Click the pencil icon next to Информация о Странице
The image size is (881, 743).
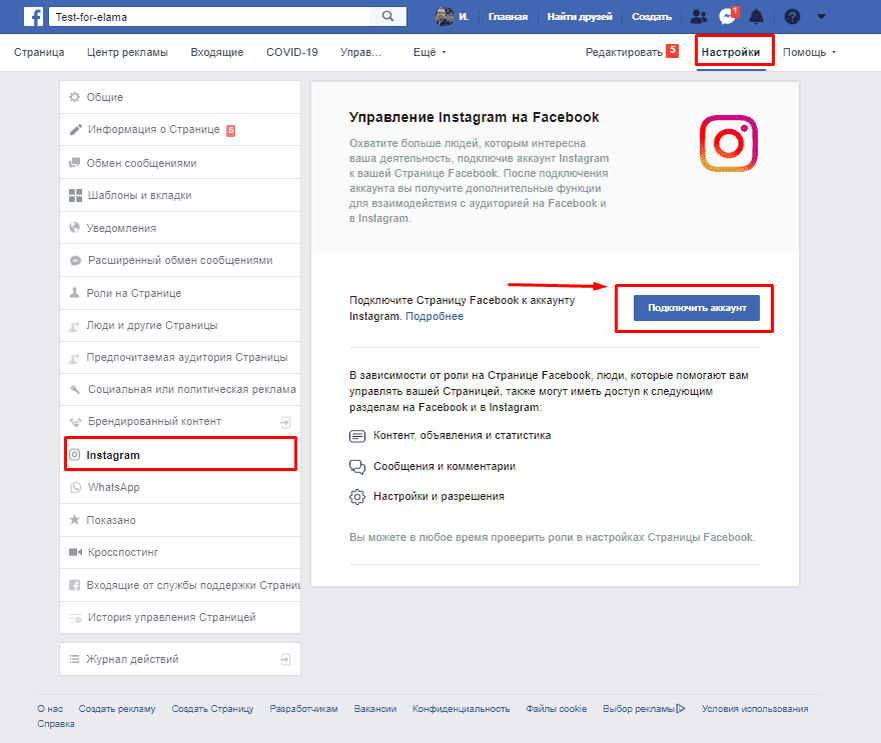point(75,129)
